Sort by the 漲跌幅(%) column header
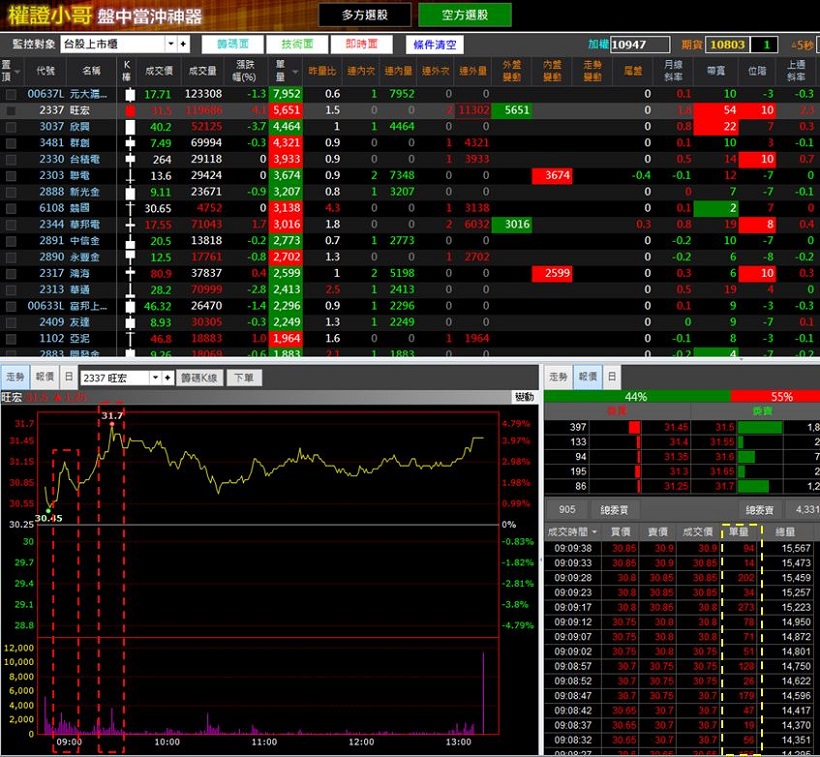This screenshot has height=757, width=820. click(x=245, y=71)
